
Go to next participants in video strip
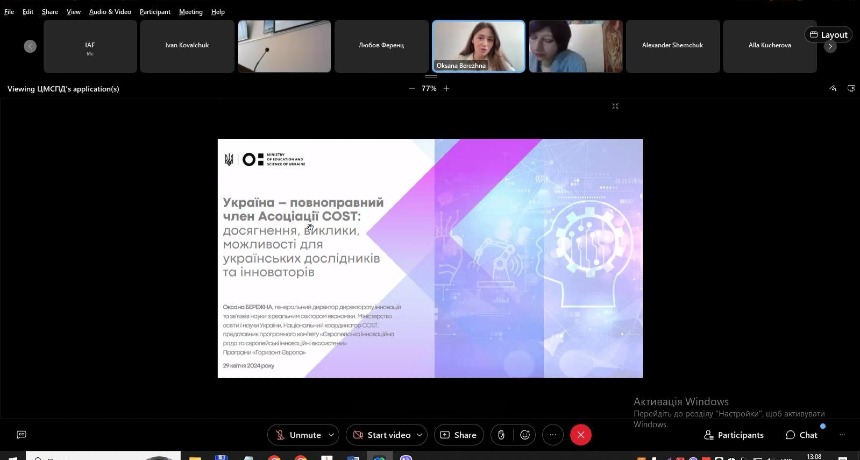click(x=830, y=47)
